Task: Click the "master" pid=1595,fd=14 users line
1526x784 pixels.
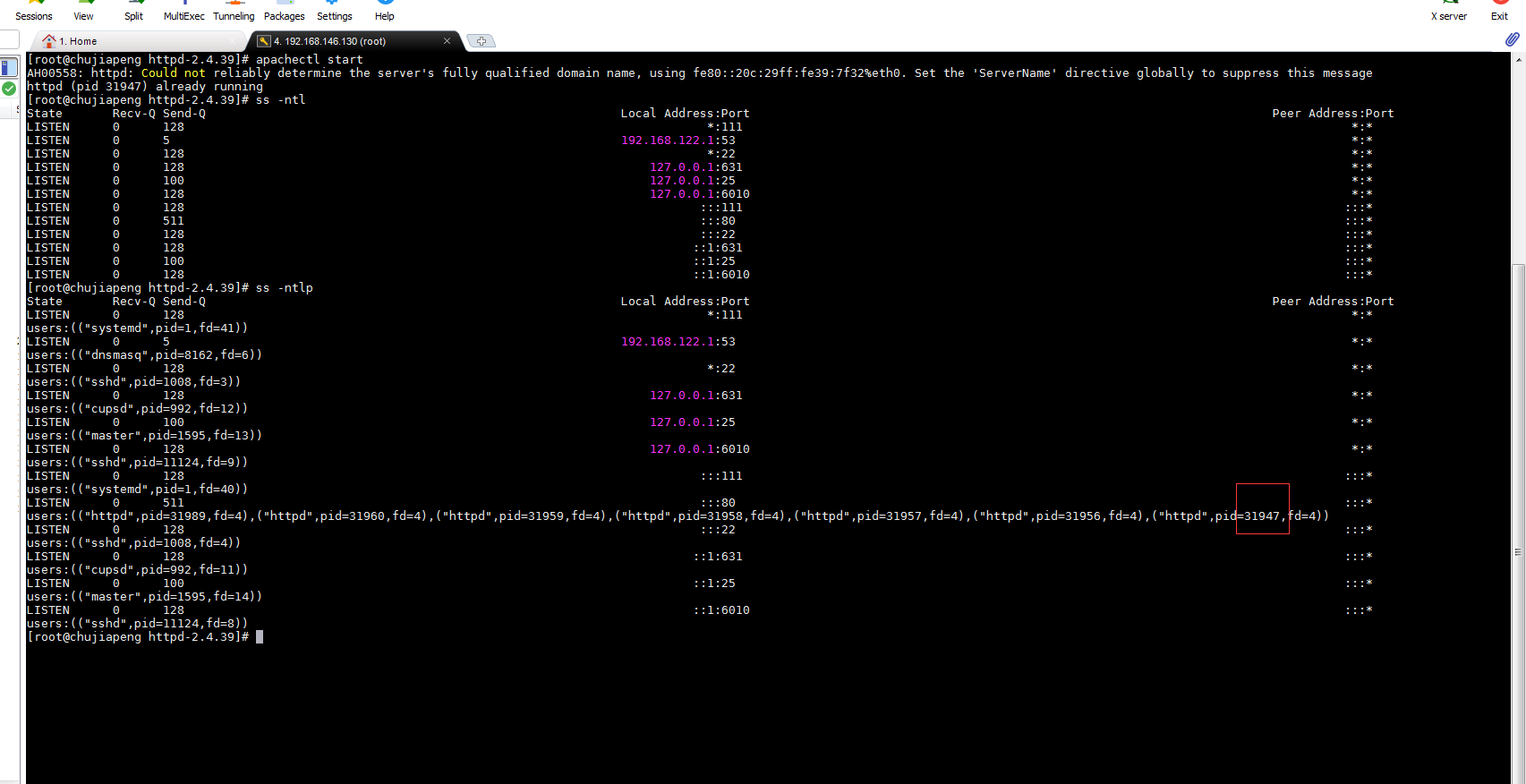Action: [145, 597]
